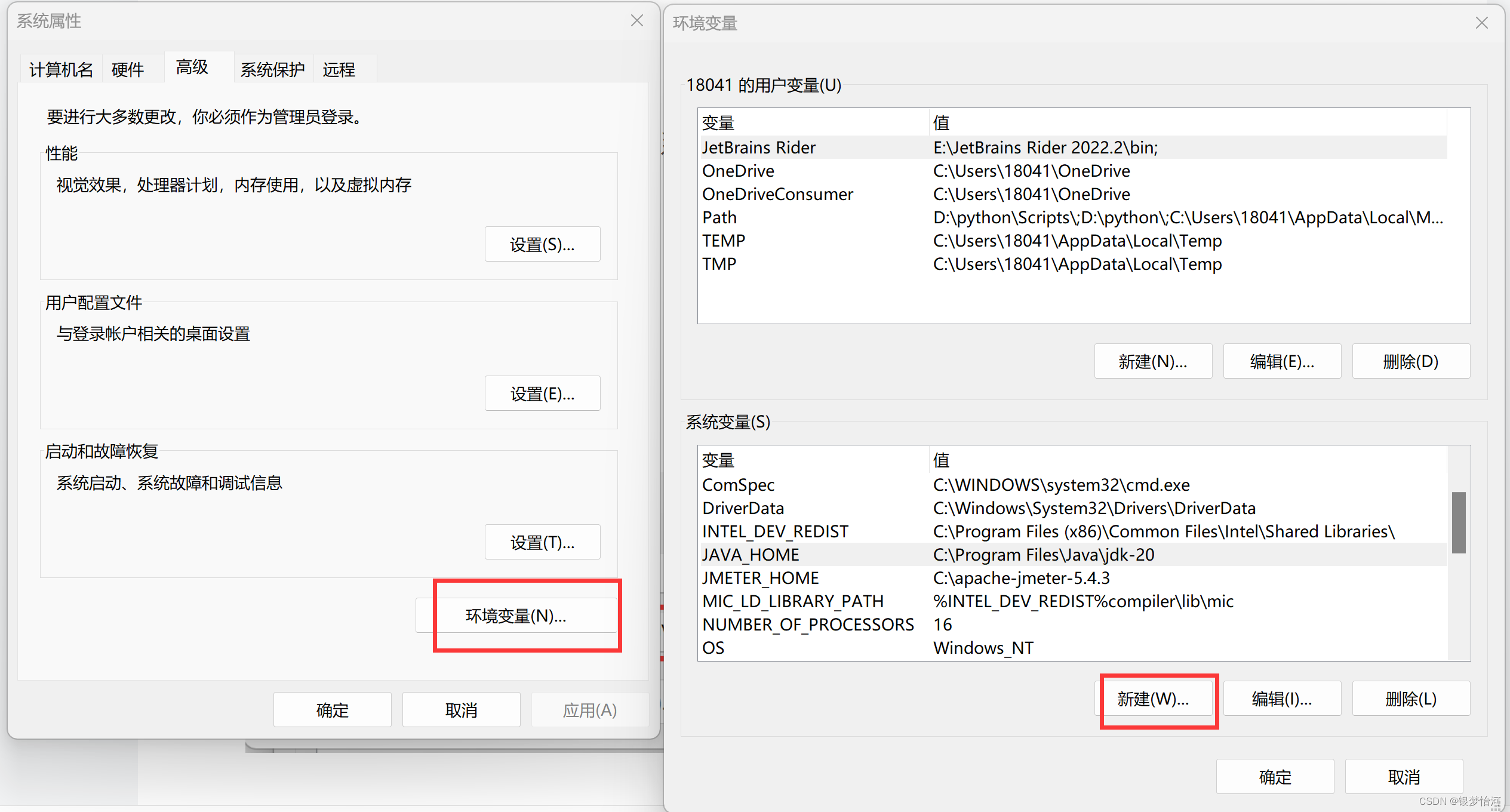Image resolution: width=1510 pixels, height=812 pixels.
Task: Click the 高级 tab
Action: tap(190, 67)
